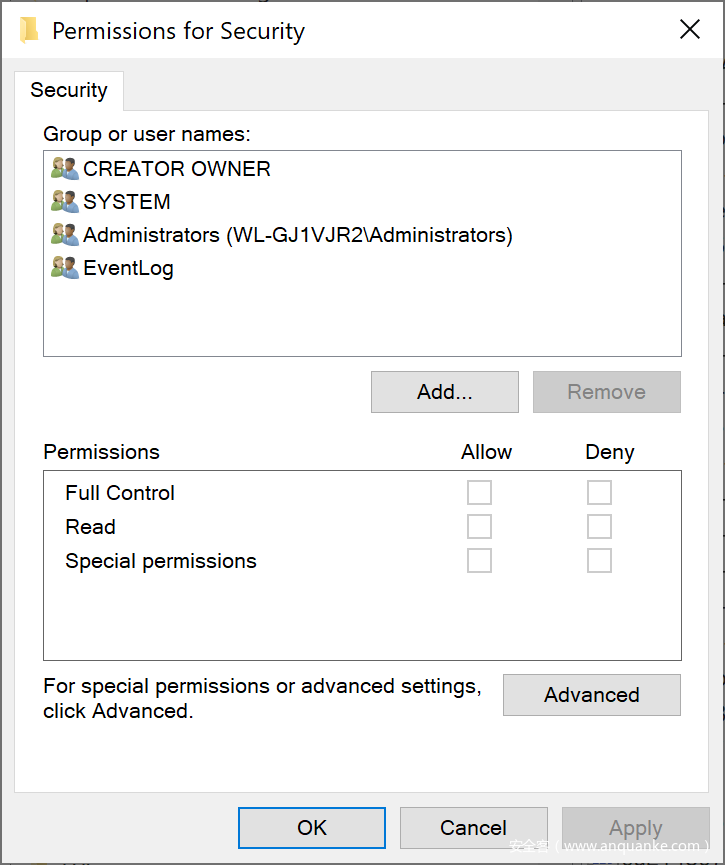Click the SYSTEM group icon

(x=65, y=202)
